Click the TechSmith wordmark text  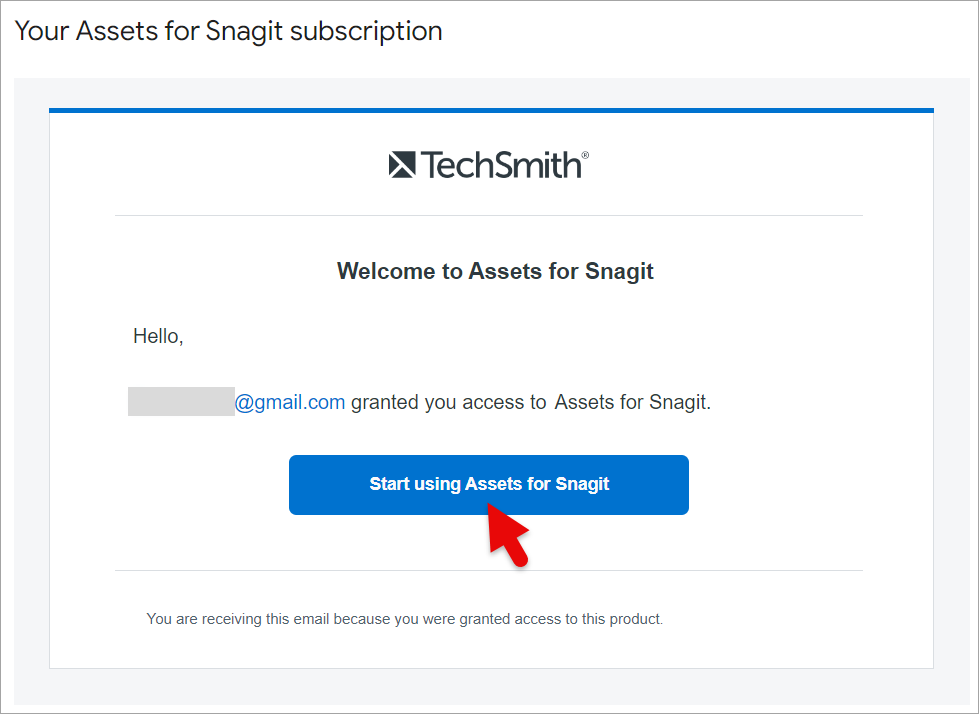(x=501, y=165)
